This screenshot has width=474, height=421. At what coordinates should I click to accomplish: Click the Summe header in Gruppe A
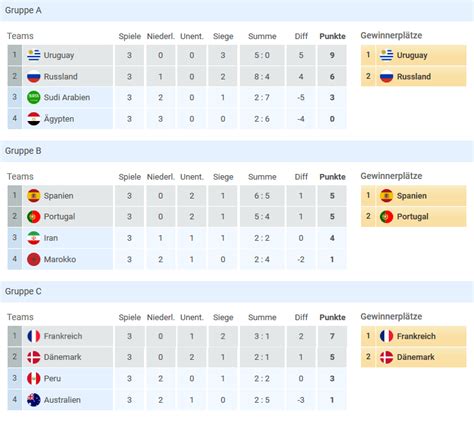262,36
